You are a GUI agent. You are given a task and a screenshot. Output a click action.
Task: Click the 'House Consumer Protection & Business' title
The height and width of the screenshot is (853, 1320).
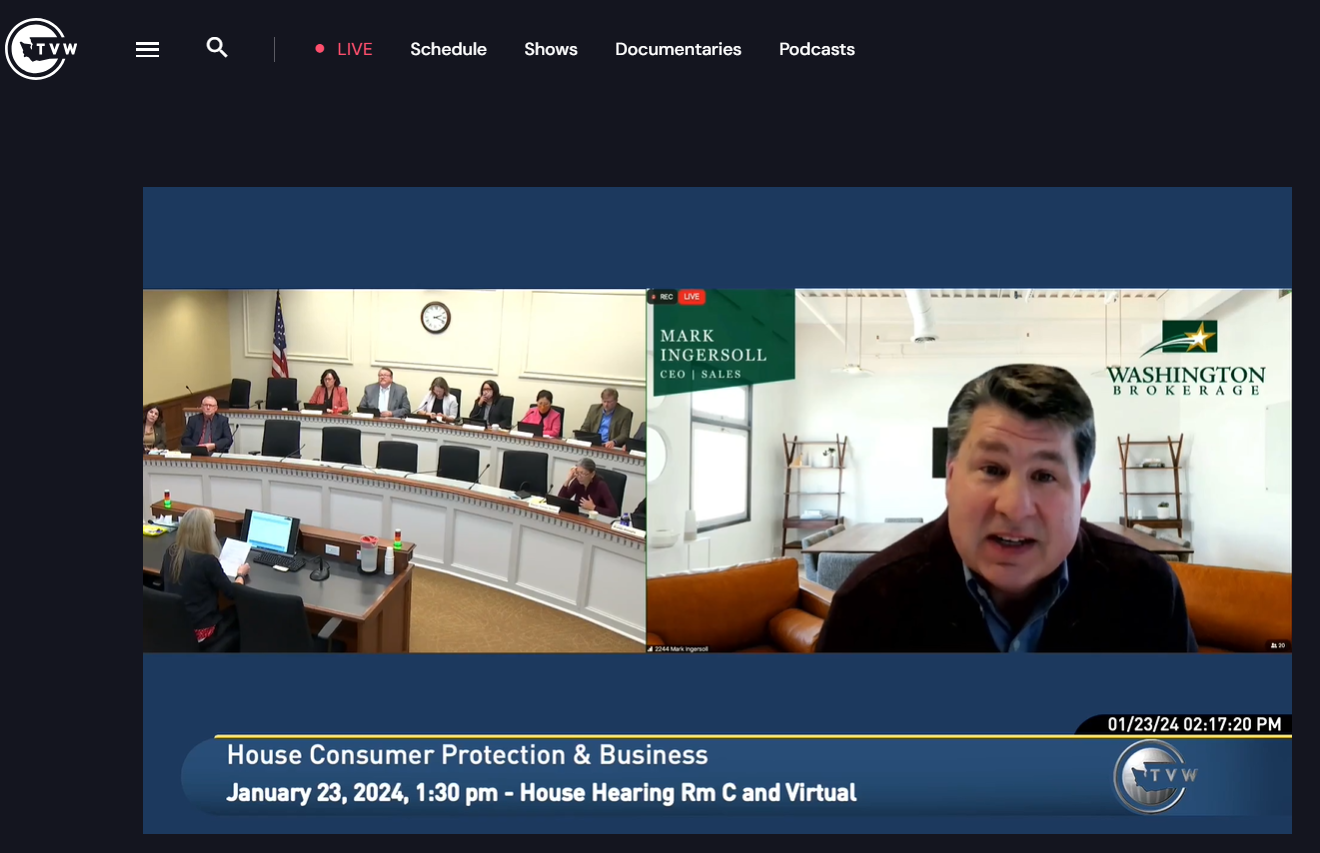point(467,755)
